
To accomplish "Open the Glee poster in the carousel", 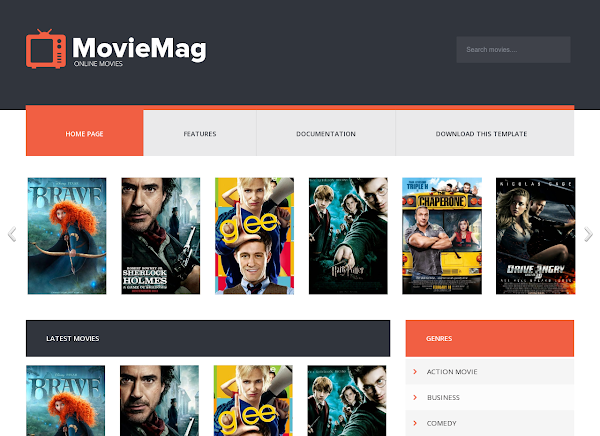I will point(254,236).
